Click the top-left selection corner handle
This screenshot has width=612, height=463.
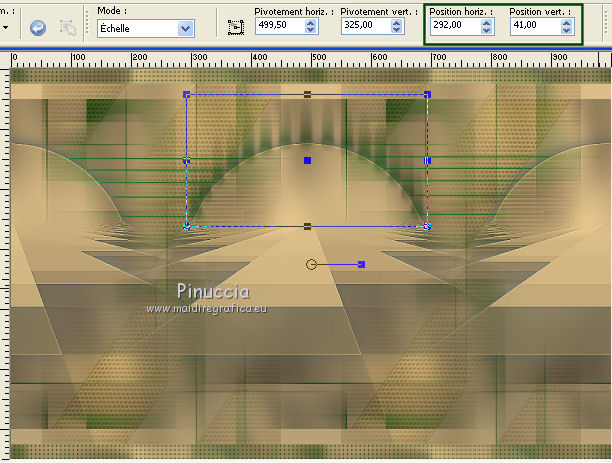tap(187, 94)
